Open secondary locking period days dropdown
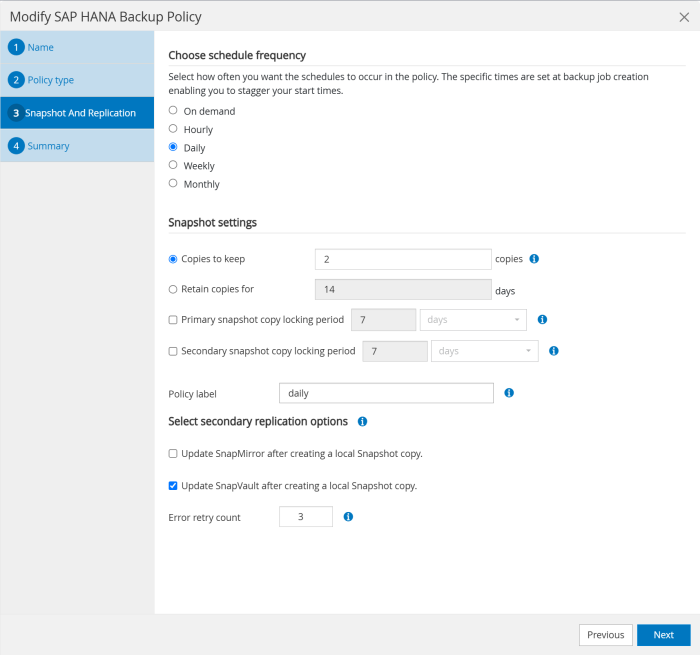The image size is (700, 655). [485, 351]
